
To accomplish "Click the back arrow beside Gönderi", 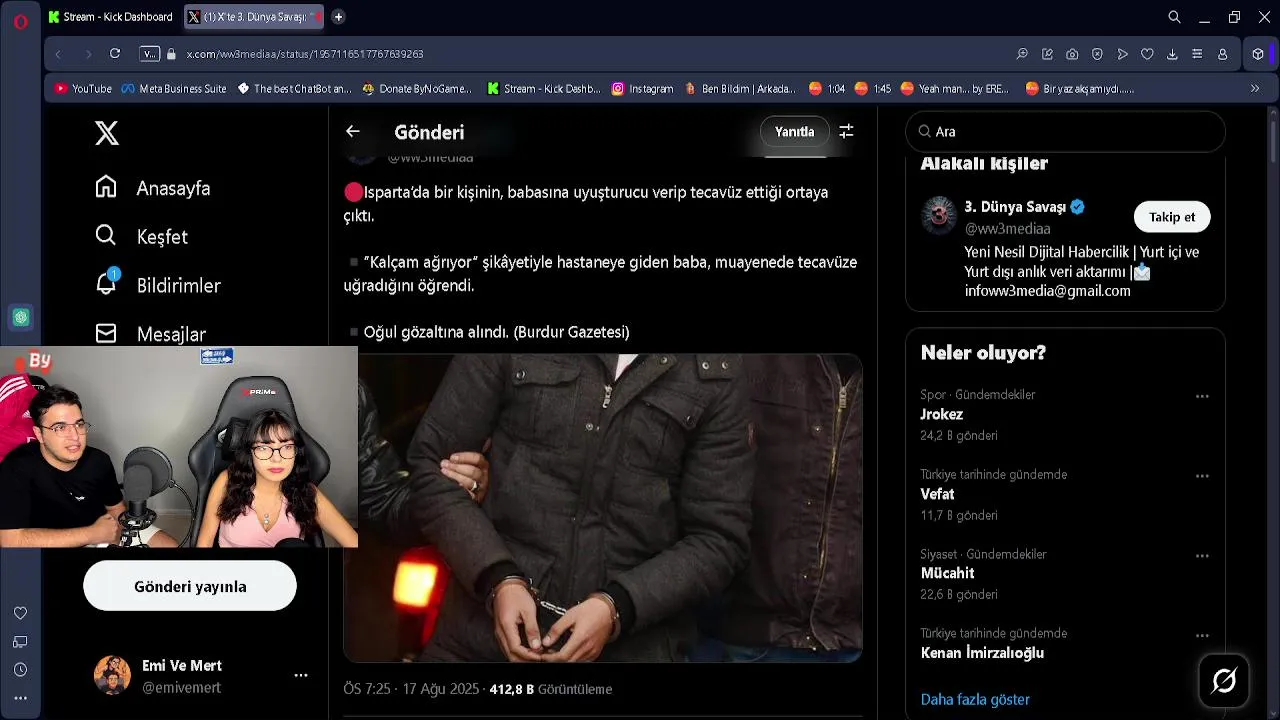I will 353,131.
